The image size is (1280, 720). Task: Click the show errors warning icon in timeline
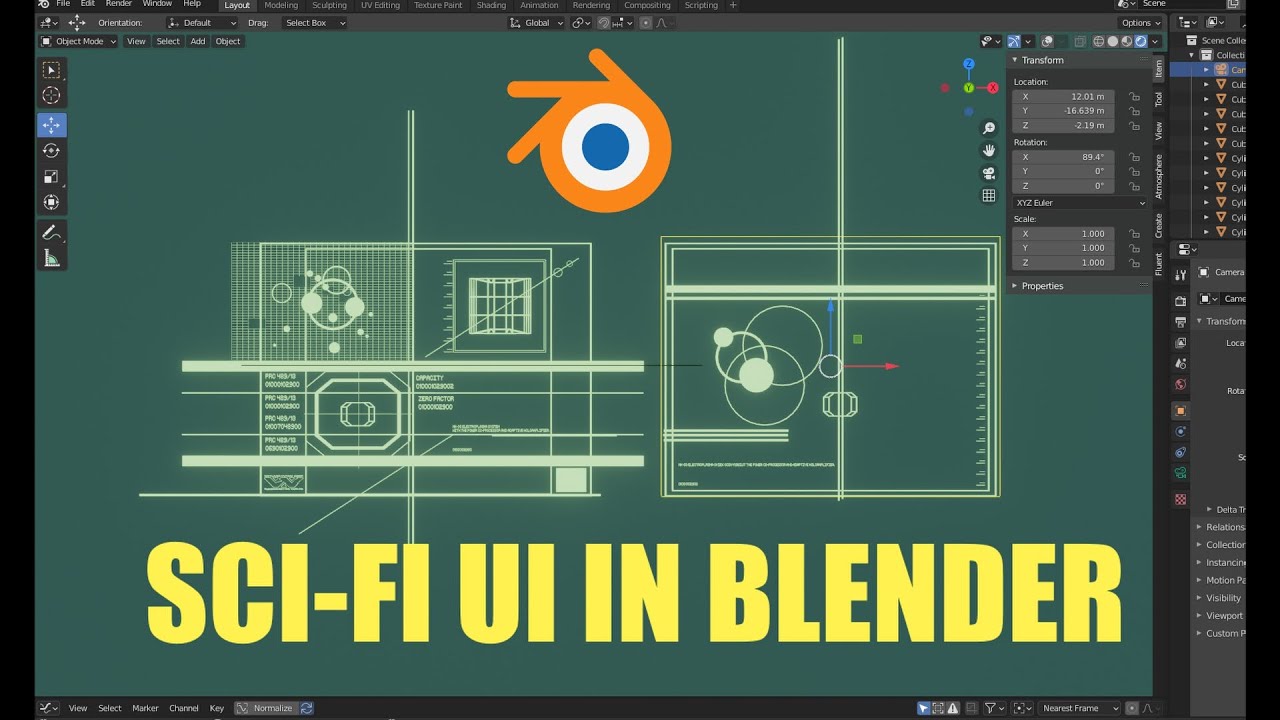coord(953,708)
